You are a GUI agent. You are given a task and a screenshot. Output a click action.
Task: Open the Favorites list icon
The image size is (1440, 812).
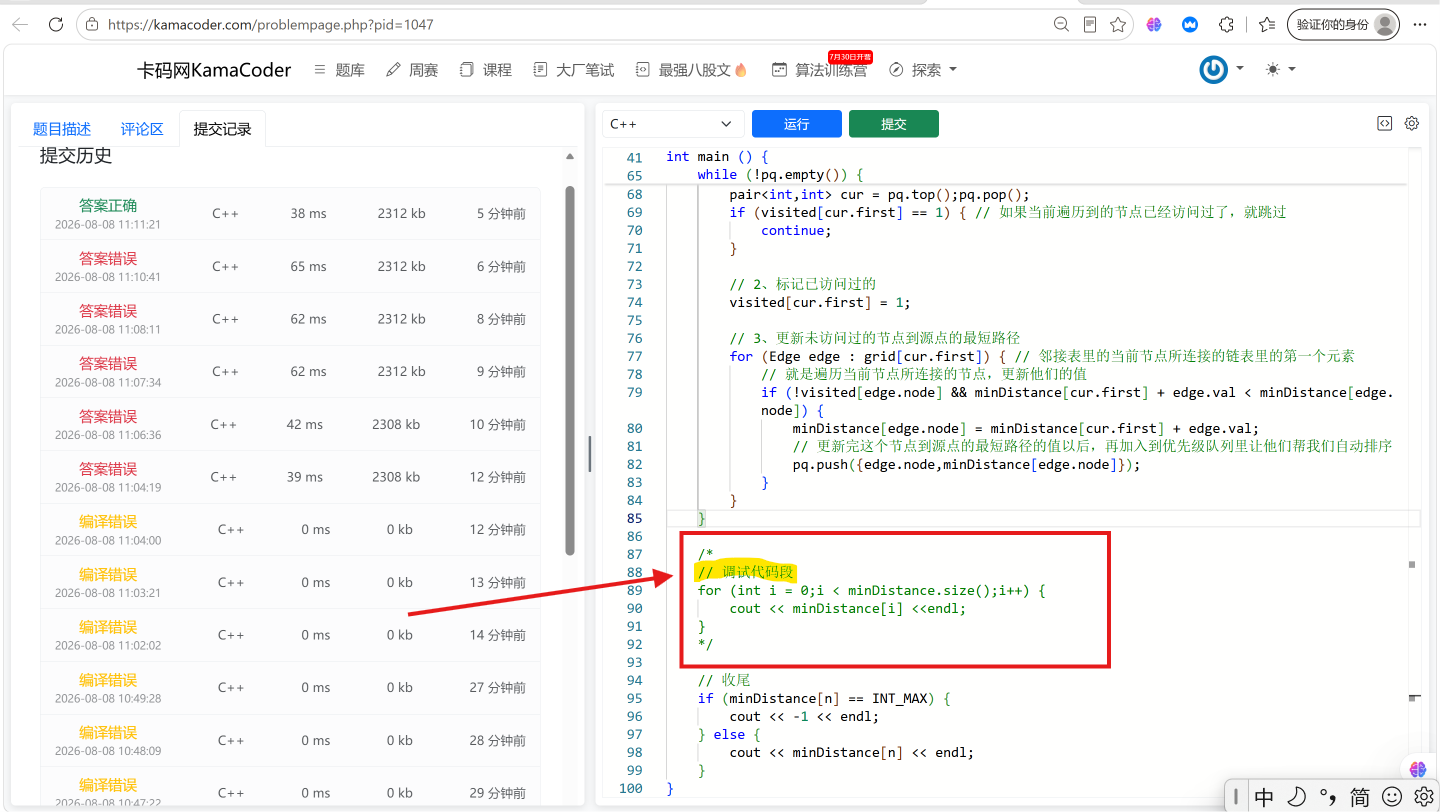click(1267, 25)
